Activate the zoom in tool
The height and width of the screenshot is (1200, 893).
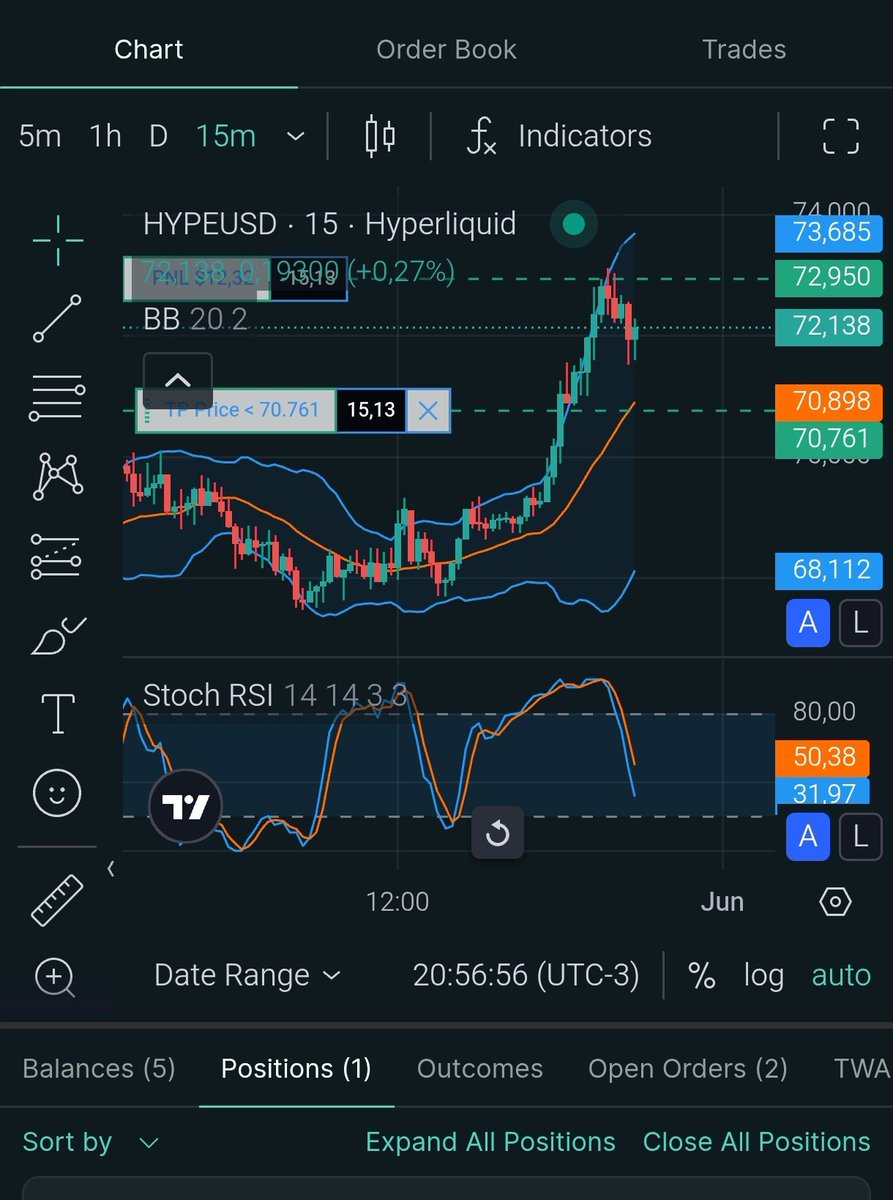[55, 976]
